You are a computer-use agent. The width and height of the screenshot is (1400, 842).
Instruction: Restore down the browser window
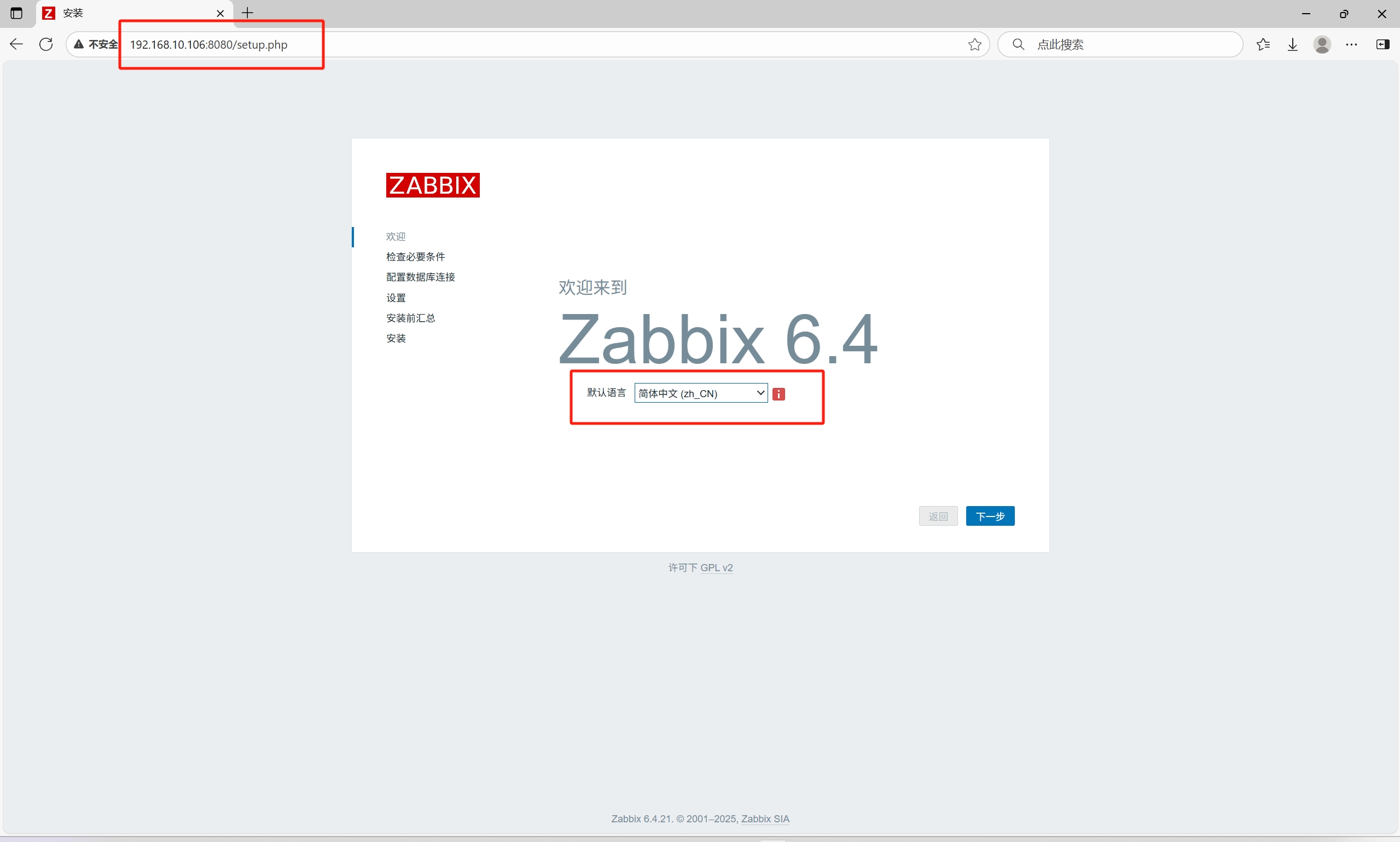(1344, 13)
